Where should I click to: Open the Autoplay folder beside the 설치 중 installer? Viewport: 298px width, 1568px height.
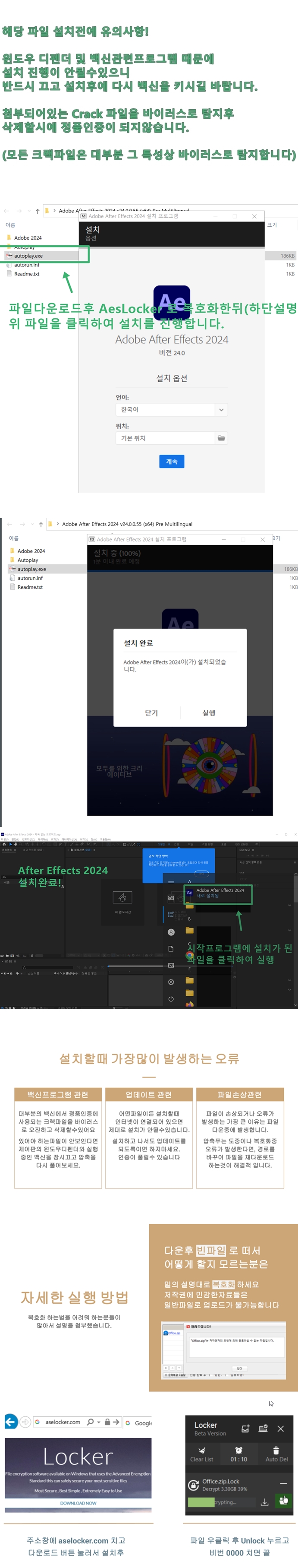[27, 560]
